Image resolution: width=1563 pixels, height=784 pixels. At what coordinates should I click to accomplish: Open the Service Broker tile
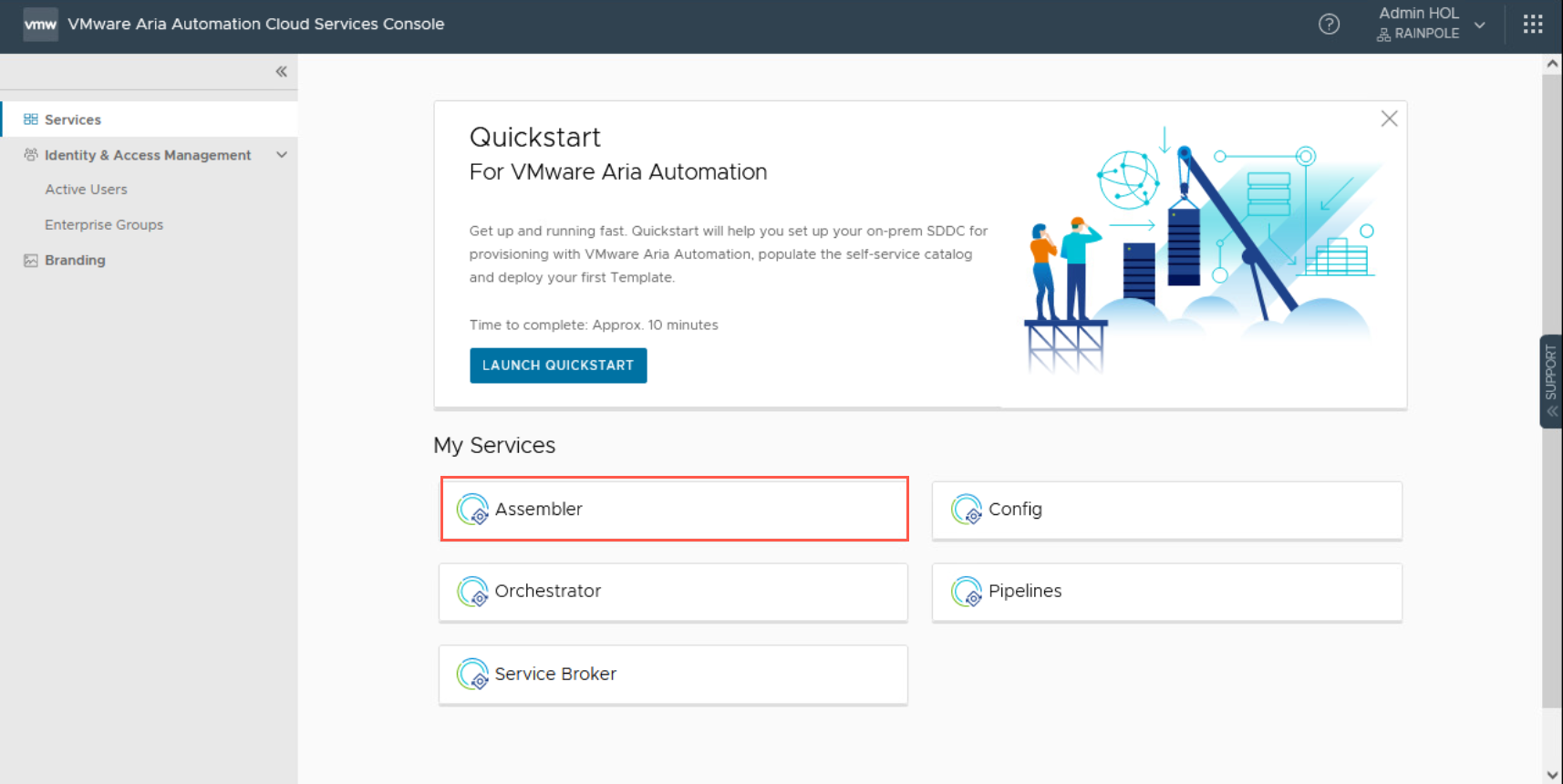(673, 675)
